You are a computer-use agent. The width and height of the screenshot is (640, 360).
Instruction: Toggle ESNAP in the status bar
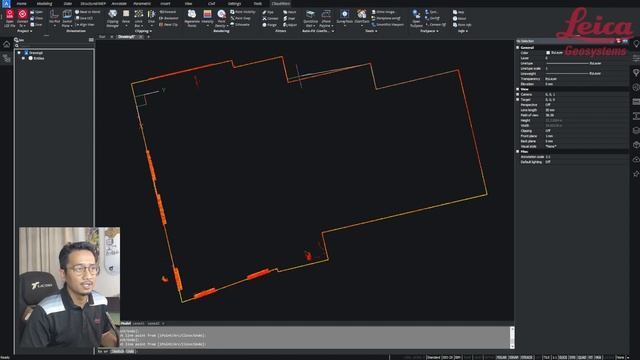513,357
